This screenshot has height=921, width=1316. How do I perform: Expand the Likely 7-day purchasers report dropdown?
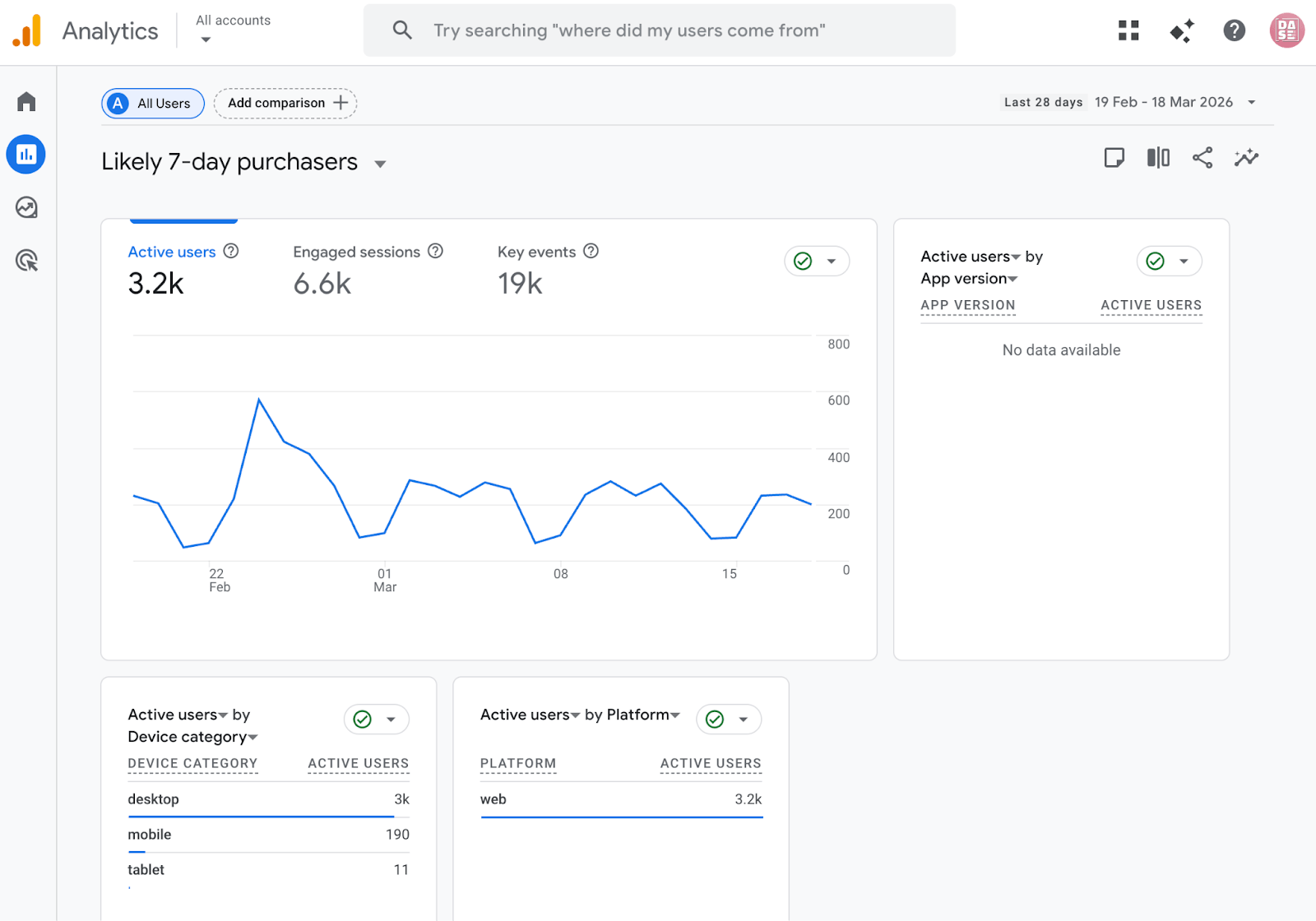pos(380,164)
